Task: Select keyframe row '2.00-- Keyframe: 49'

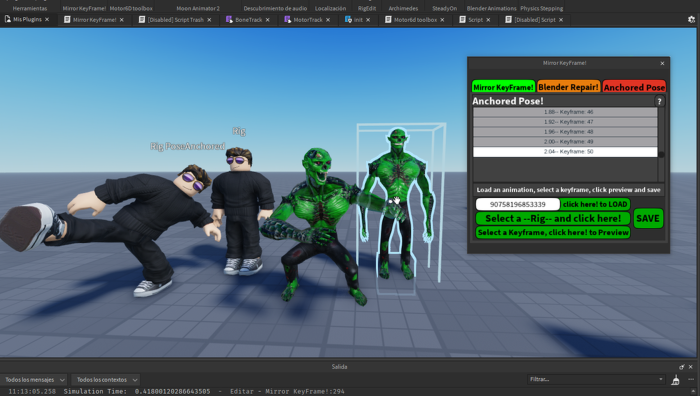Action: pyautogui.click(x=565, y=142)
